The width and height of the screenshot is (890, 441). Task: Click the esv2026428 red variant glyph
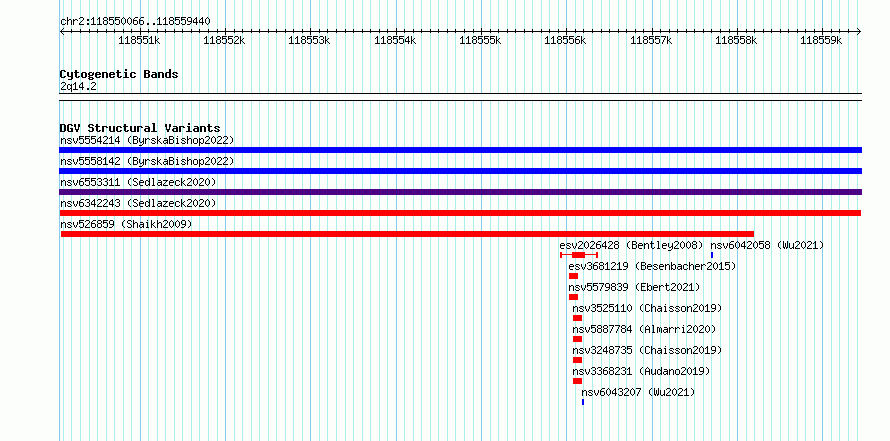[x=579, y=255]
